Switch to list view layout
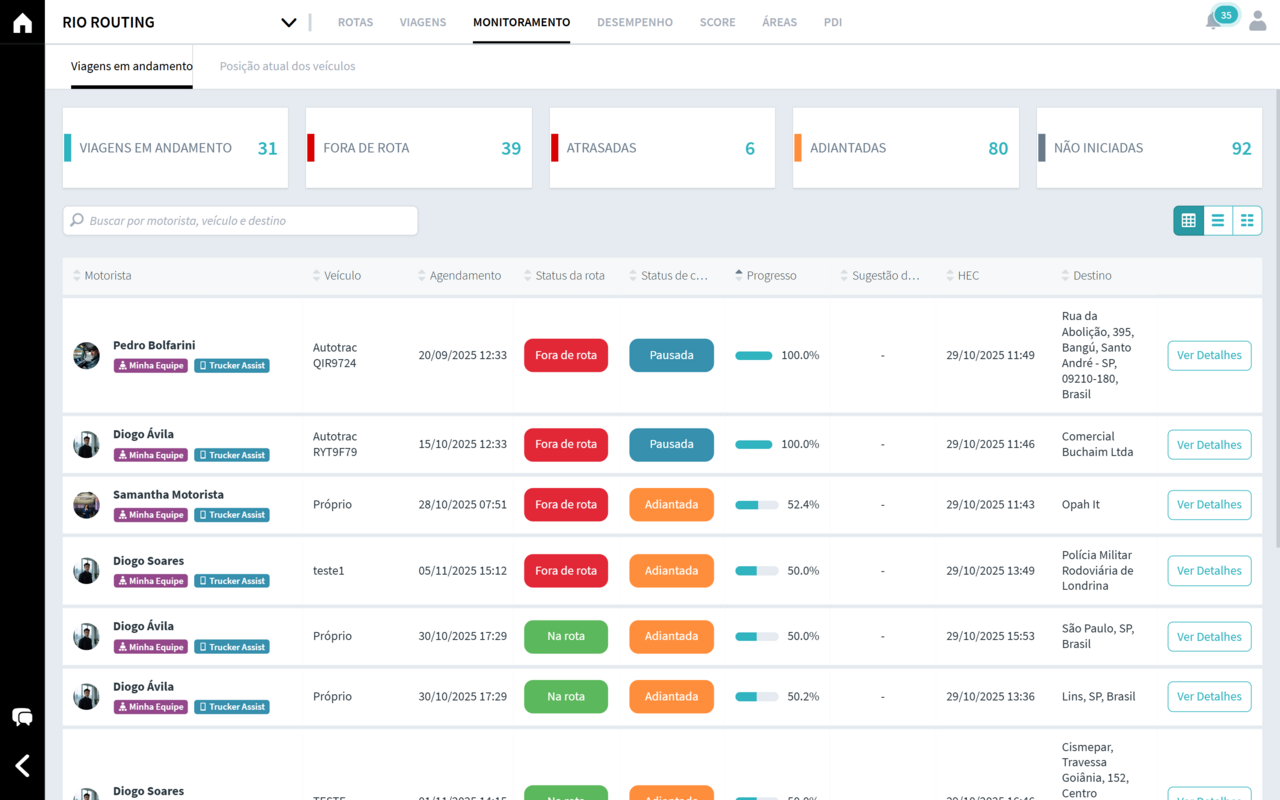 (1217, 221)
